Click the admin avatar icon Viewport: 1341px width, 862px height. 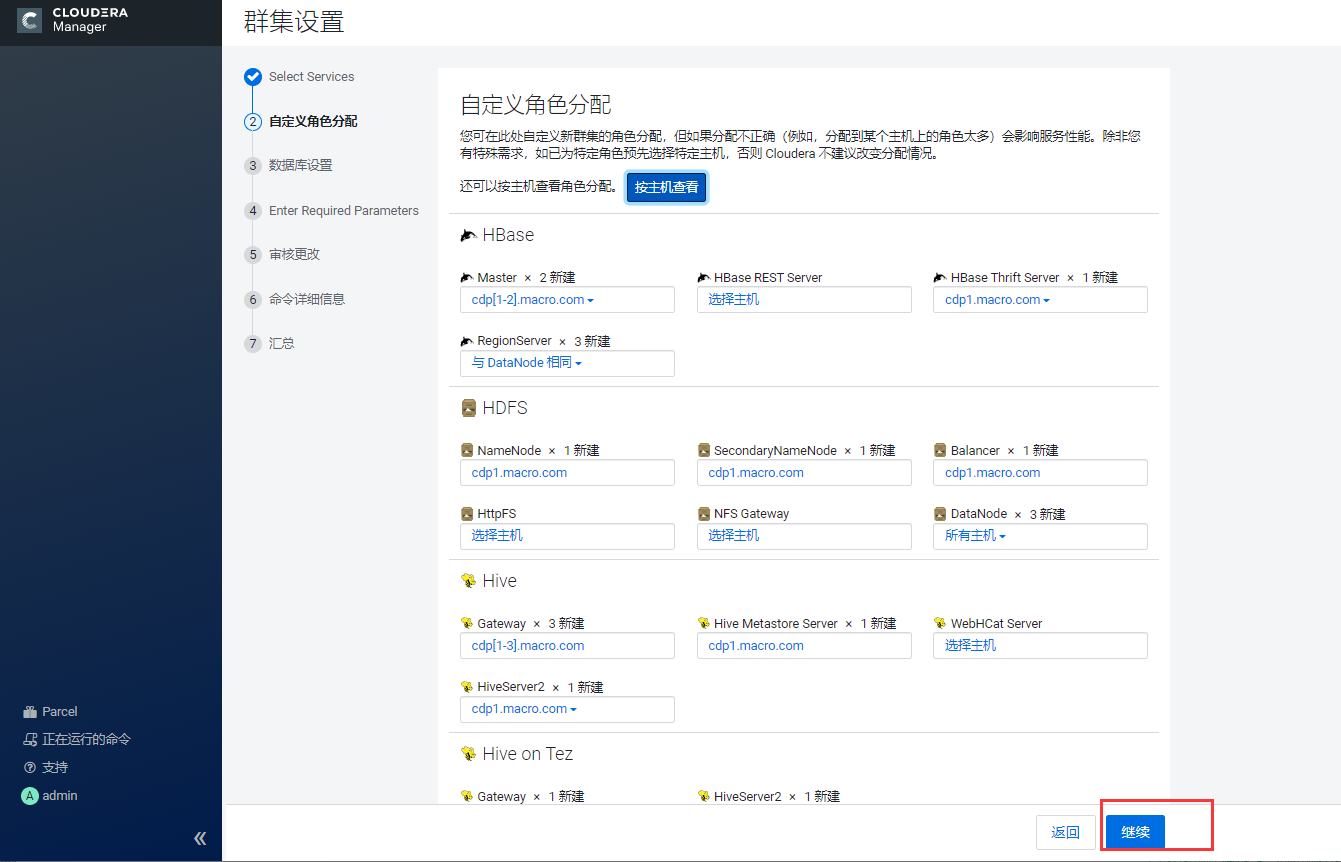pyautogui.click(x=30, y=796)
